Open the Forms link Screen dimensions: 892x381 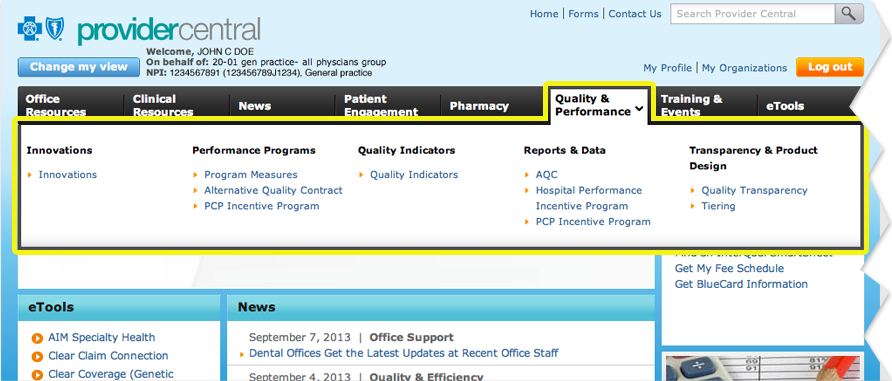pos(584,14)
